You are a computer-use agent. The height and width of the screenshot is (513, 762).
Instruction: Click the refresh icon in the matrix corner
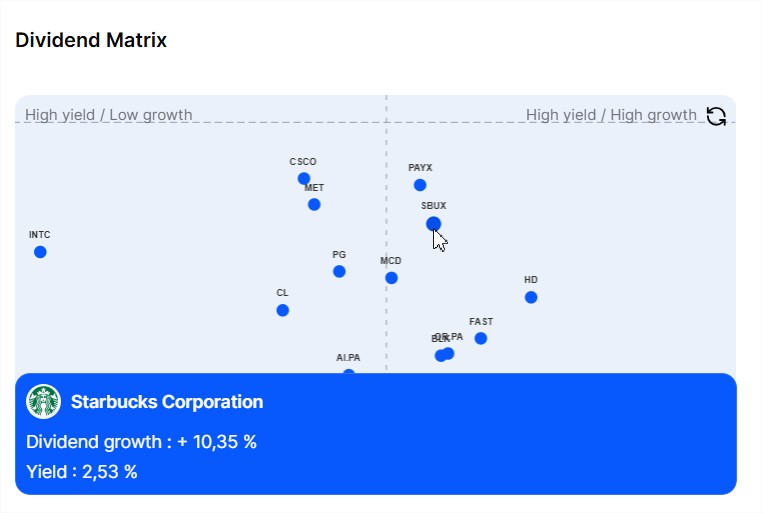click(x=716, y=116)
